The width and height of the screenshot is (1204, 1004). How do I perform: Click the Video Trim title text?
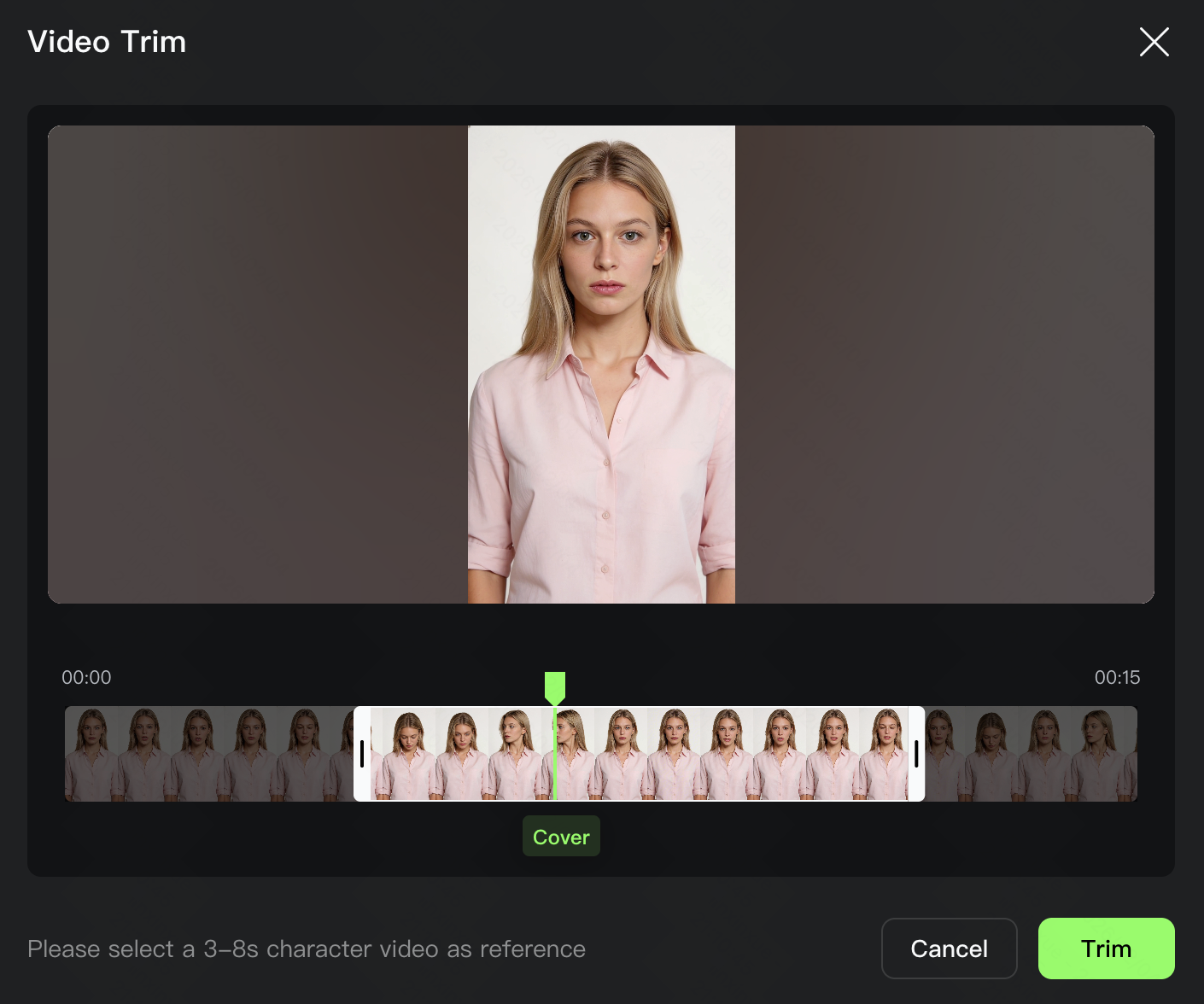pos(107,42)
